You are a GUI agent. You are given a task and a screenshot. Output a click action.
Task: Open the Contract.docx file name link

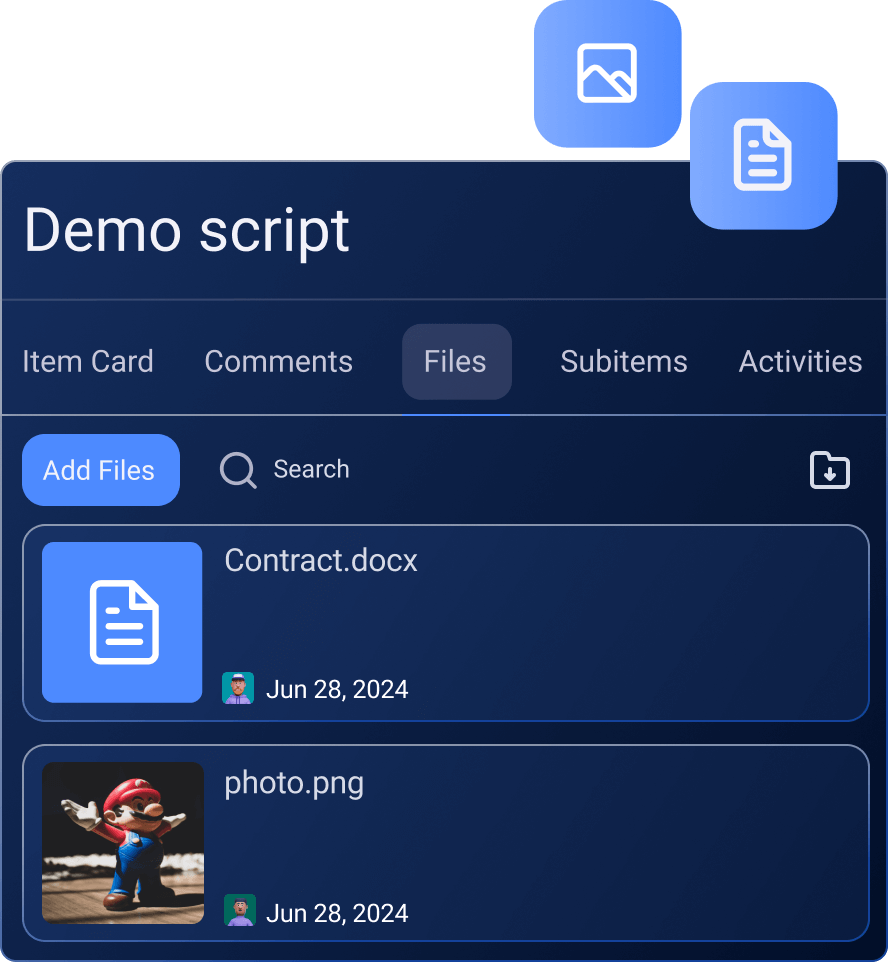tap(320, 561)
